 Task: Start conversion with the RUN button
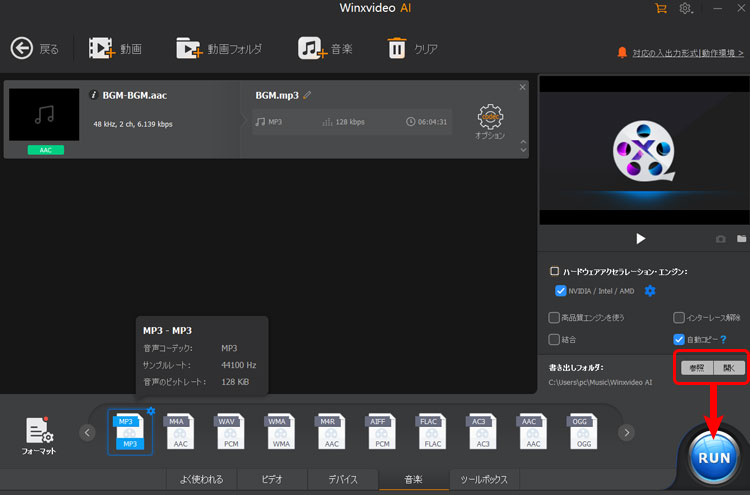pos(714,458)
